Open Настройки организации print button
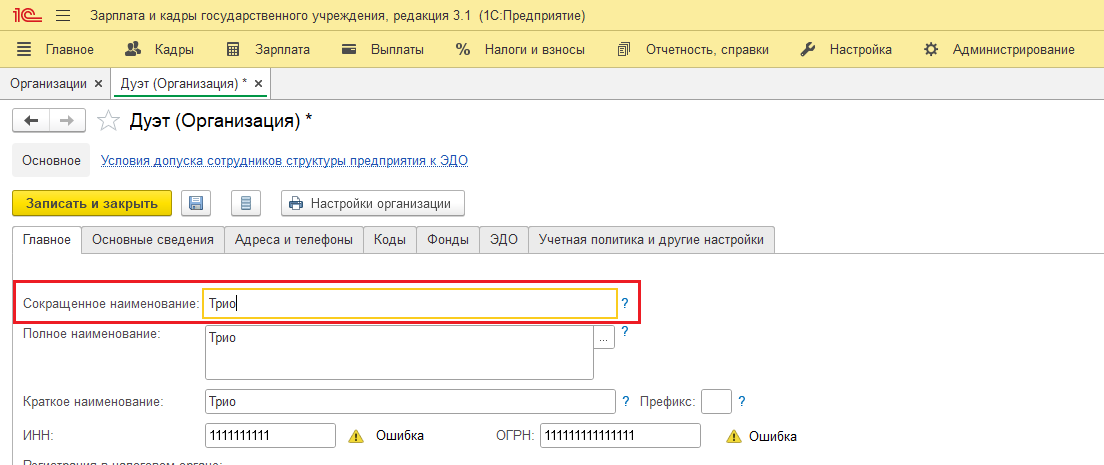 [372, 204]
